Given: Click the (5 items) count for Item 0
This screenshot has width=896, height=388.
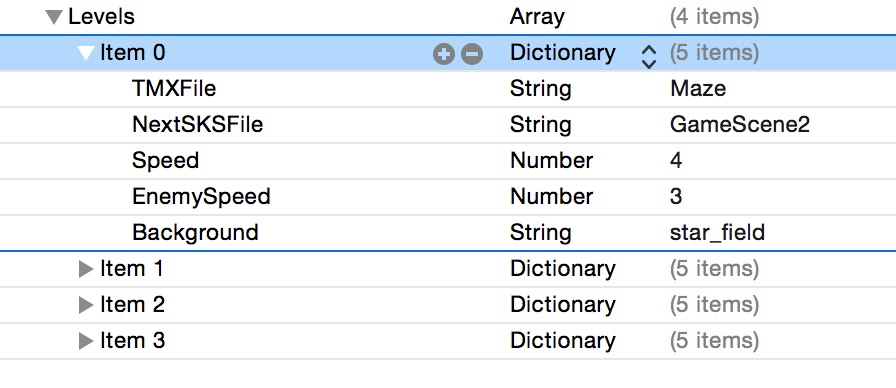Looking at the screenshot, I should [714, 53].
